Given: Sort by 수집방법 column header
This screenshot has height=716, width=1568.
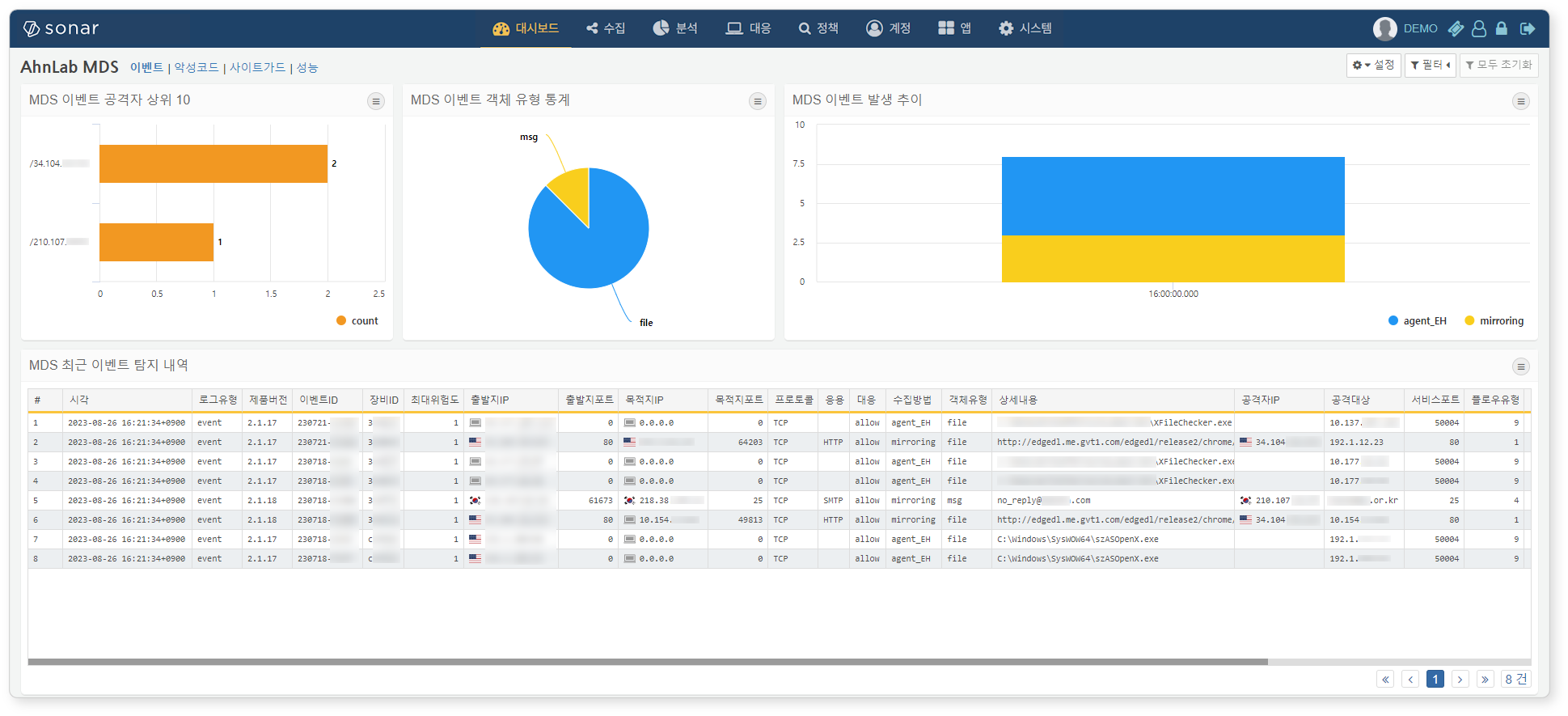Looking at the screenshot, I should click(x=914, y=400).
